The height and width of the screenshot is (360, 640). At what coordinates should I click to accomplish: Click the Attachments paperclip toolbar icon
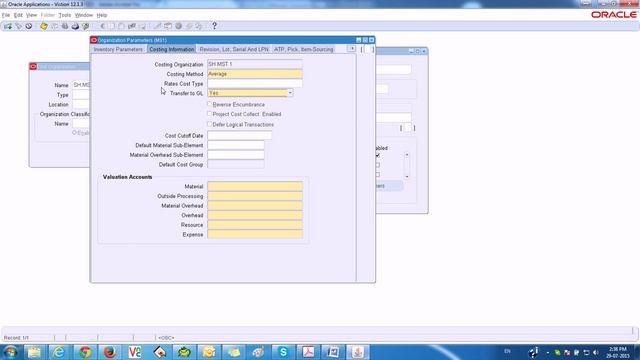click(189, 26)
